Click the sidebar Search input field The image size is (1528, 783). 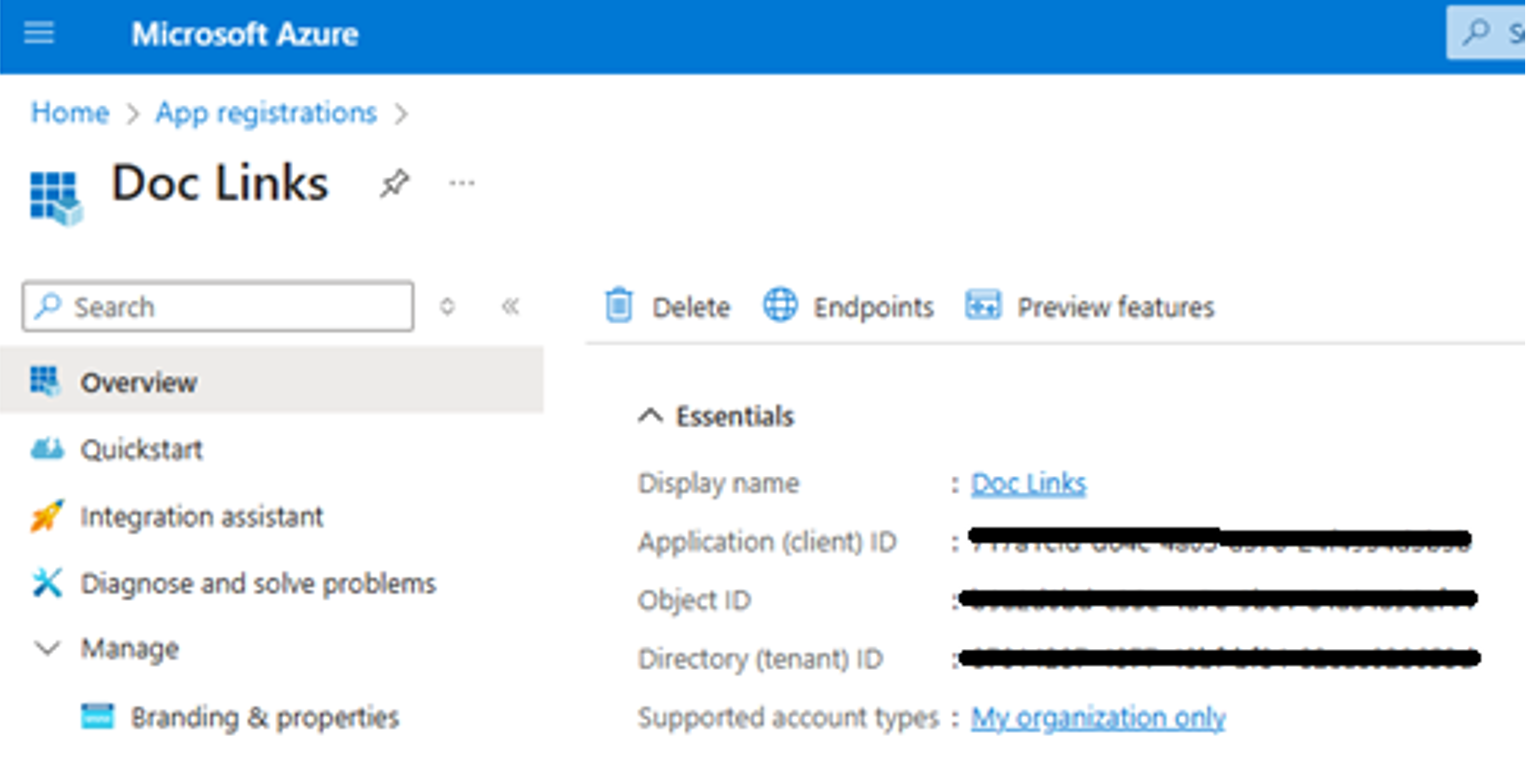click(x=230, y=306)
